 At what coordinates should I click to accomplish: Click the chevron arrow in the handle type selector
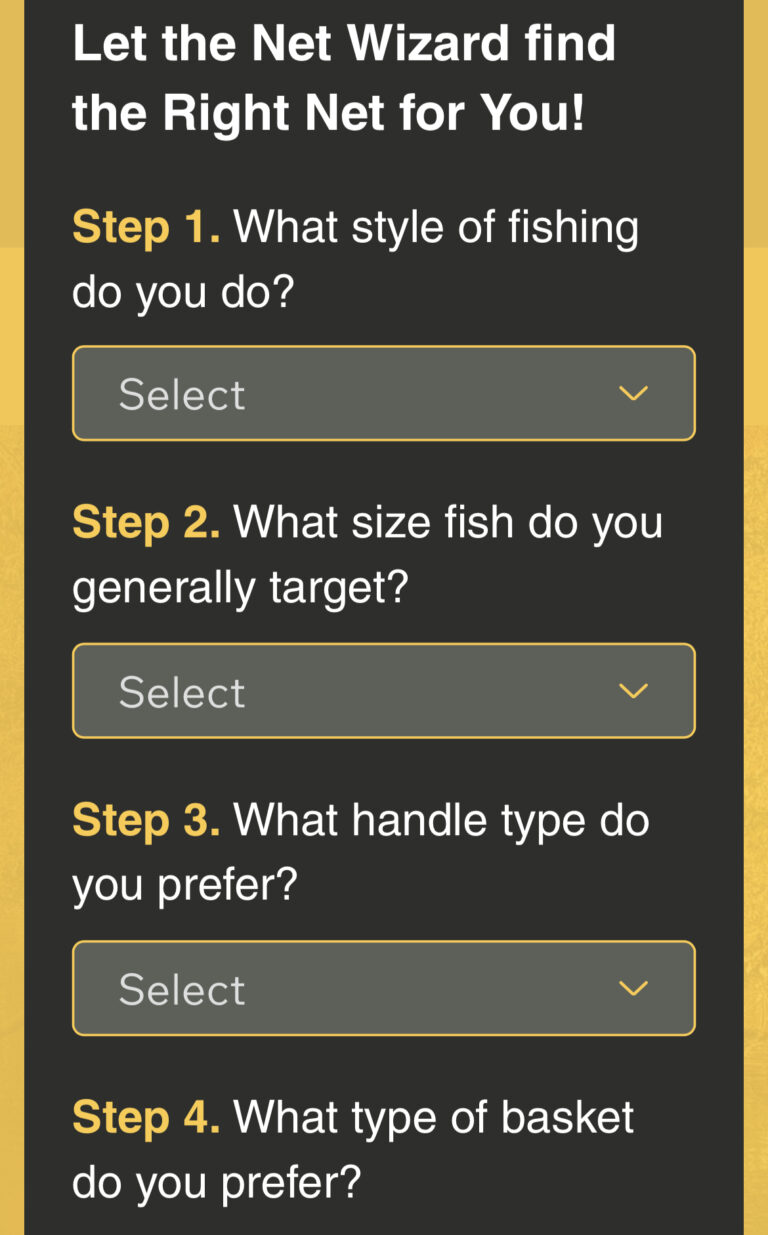tap(634, 988)
